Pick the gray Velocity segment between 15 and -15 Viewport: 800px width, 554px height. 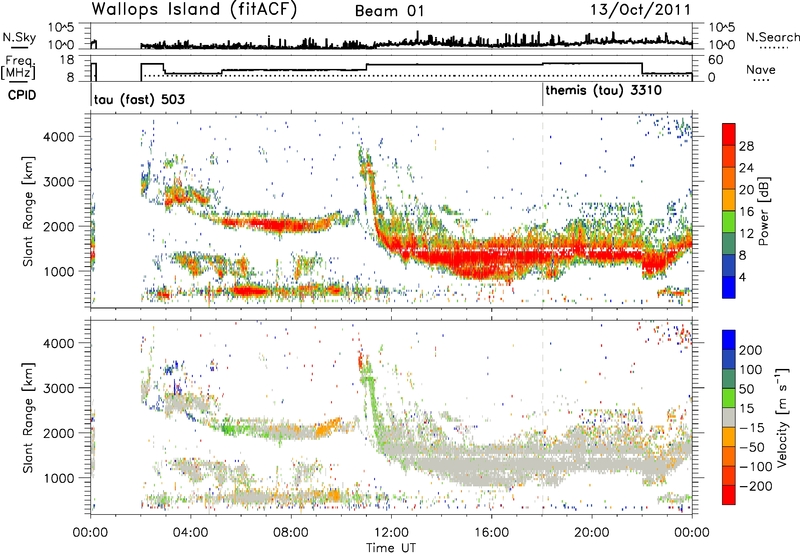click(x=729, y=417)
